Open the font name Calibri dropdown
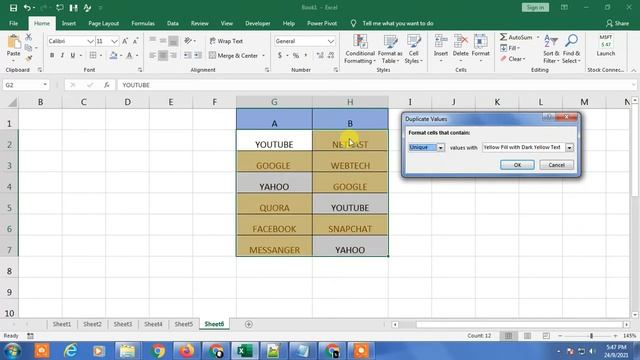Image resolution: width=640 pixels, height=360 pixels. [90, 41]
